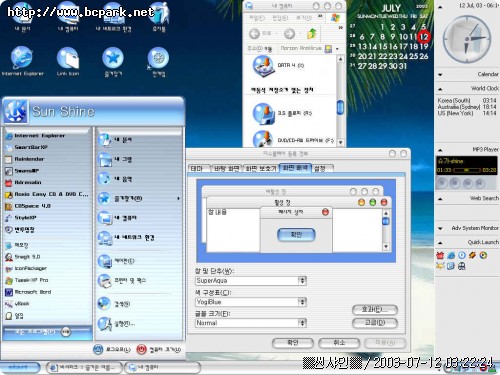Click 확인 at the bottom of display properties
The width and height of the screenshot is (500, 375).
coord(293,343)
